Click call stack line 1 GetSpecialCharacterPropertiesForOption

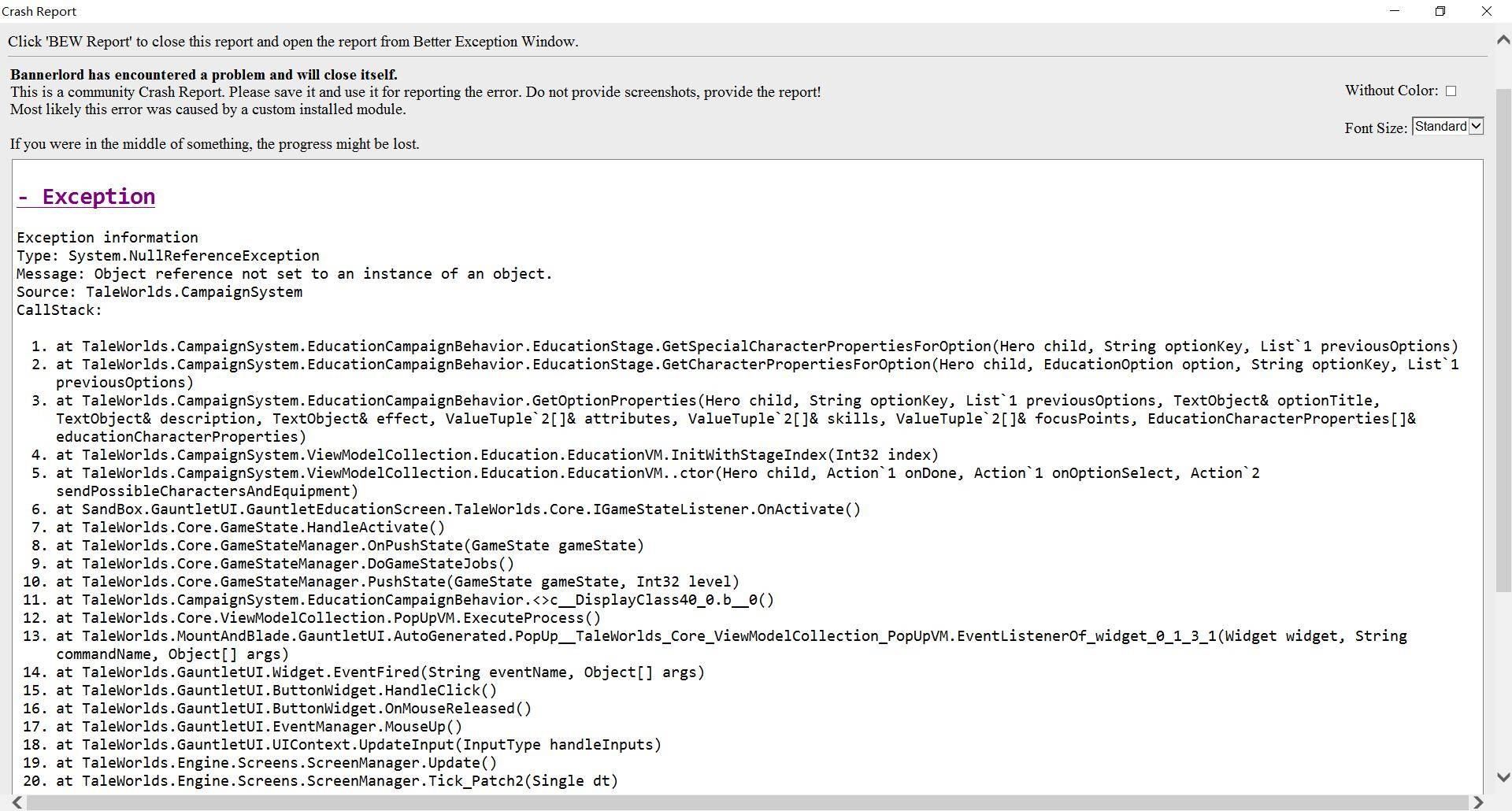click(757, 346)
